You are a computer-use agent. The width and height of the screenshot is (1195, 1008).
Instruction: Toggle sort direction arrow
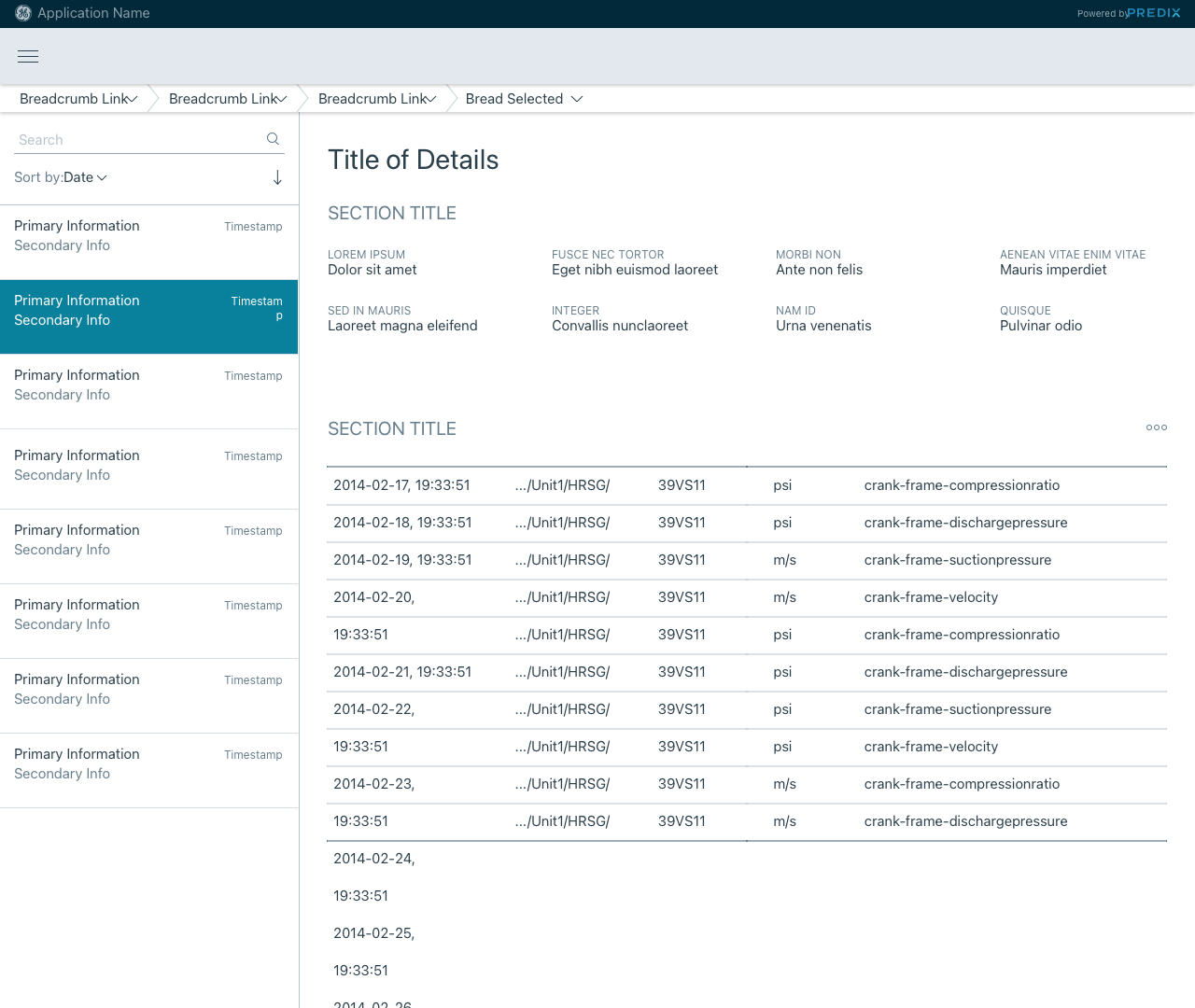point(277,177)
